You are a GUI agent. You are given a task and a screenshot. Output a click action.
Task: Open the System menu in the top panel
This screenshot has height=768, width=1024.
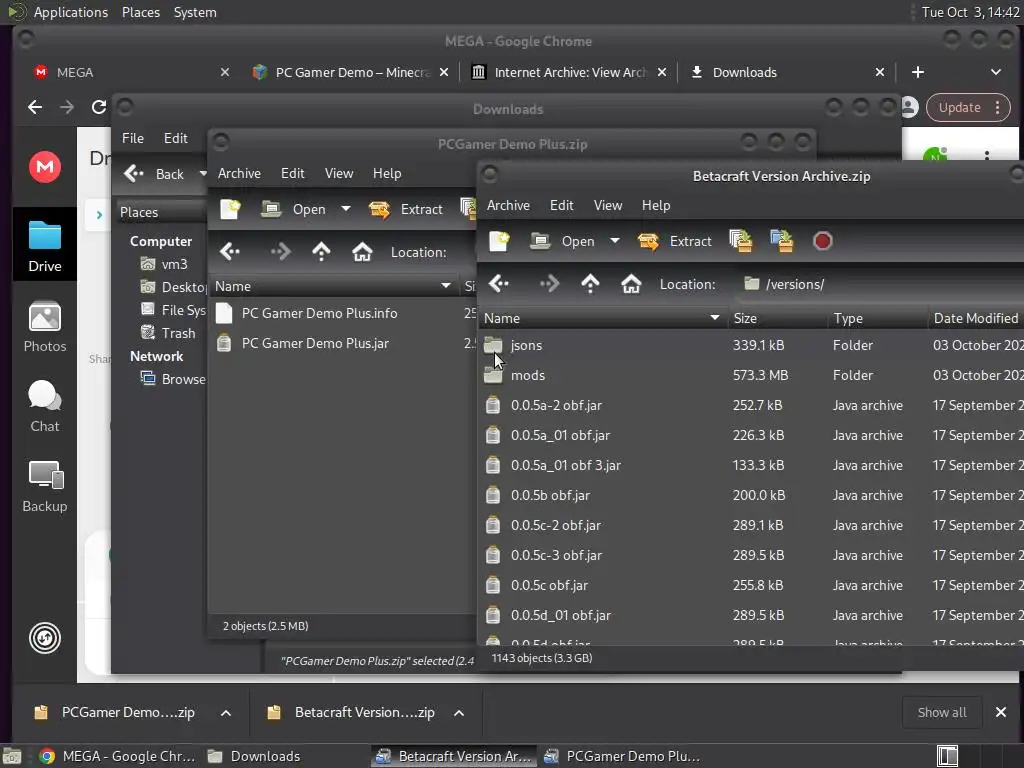point(195,12)
